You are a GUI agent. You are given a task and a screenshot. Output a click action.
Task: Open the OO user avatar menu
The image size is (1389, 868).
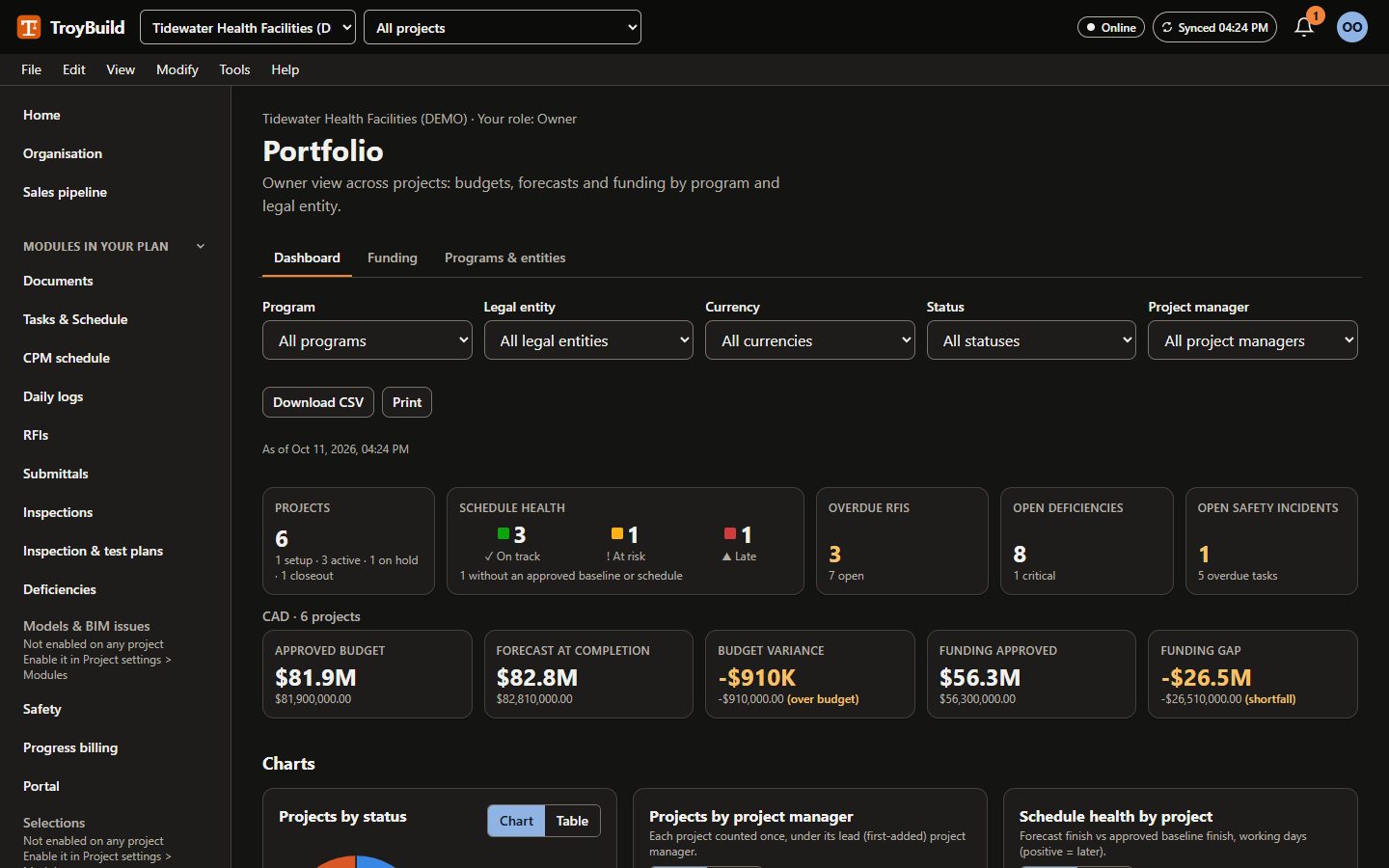pyautogui.click(x=1352, y=27)
